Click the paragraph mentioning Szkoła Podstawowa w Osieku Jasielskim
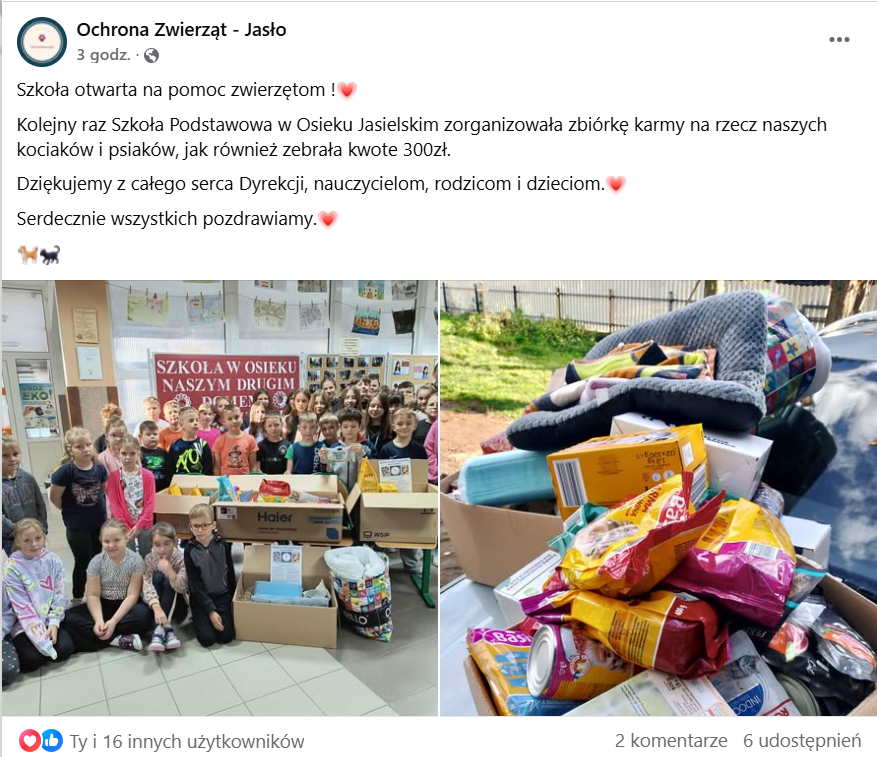The height and width of the screenshot is (757, 877). pos(422,137)
